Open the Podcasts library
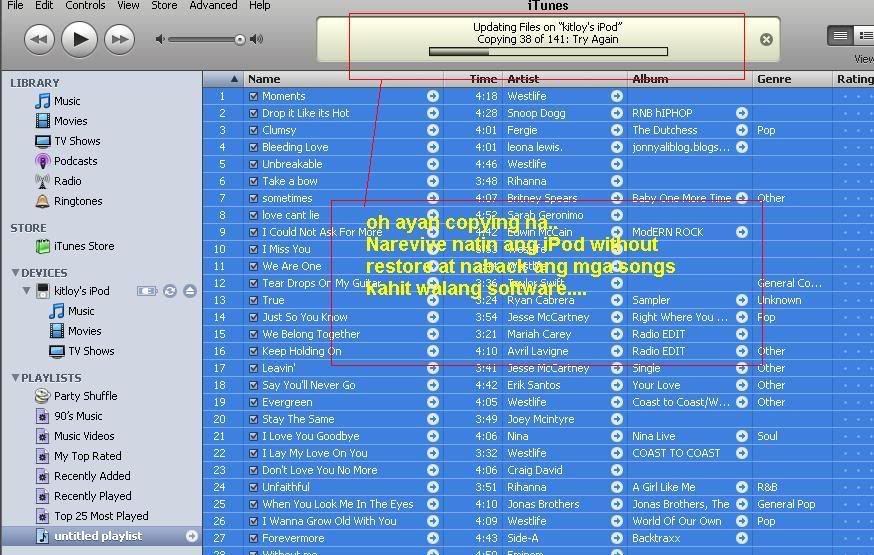 [75, 161]
